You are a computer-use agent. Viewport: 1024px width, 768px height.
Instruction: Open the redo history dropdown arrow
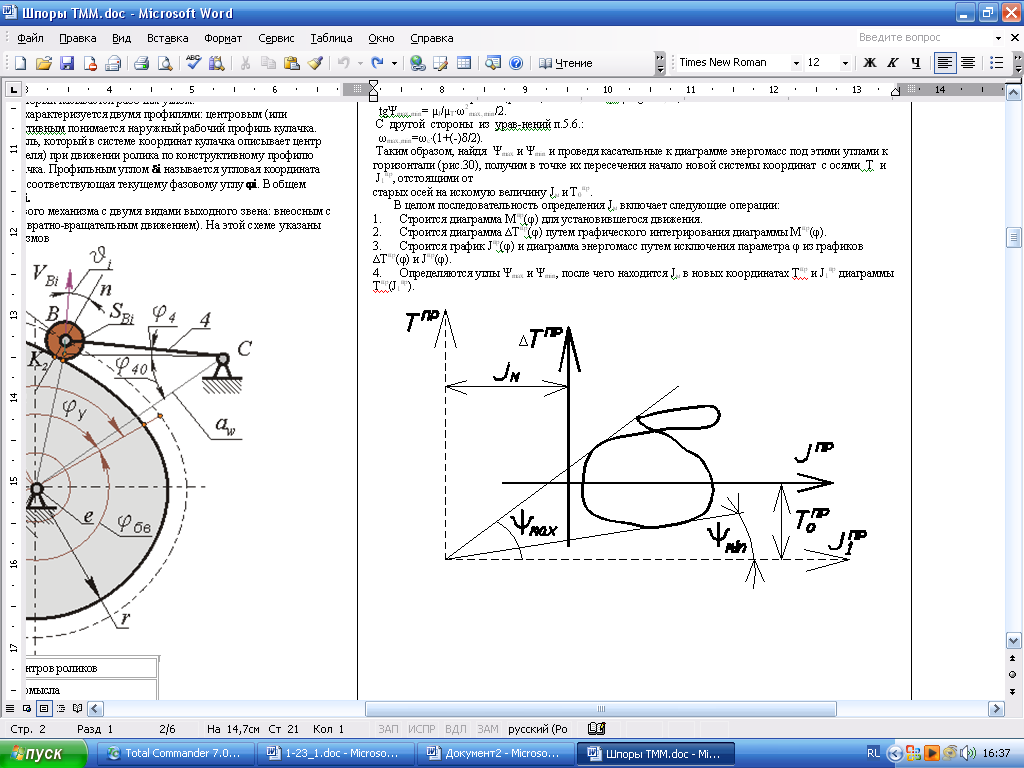tap(394, 63)
